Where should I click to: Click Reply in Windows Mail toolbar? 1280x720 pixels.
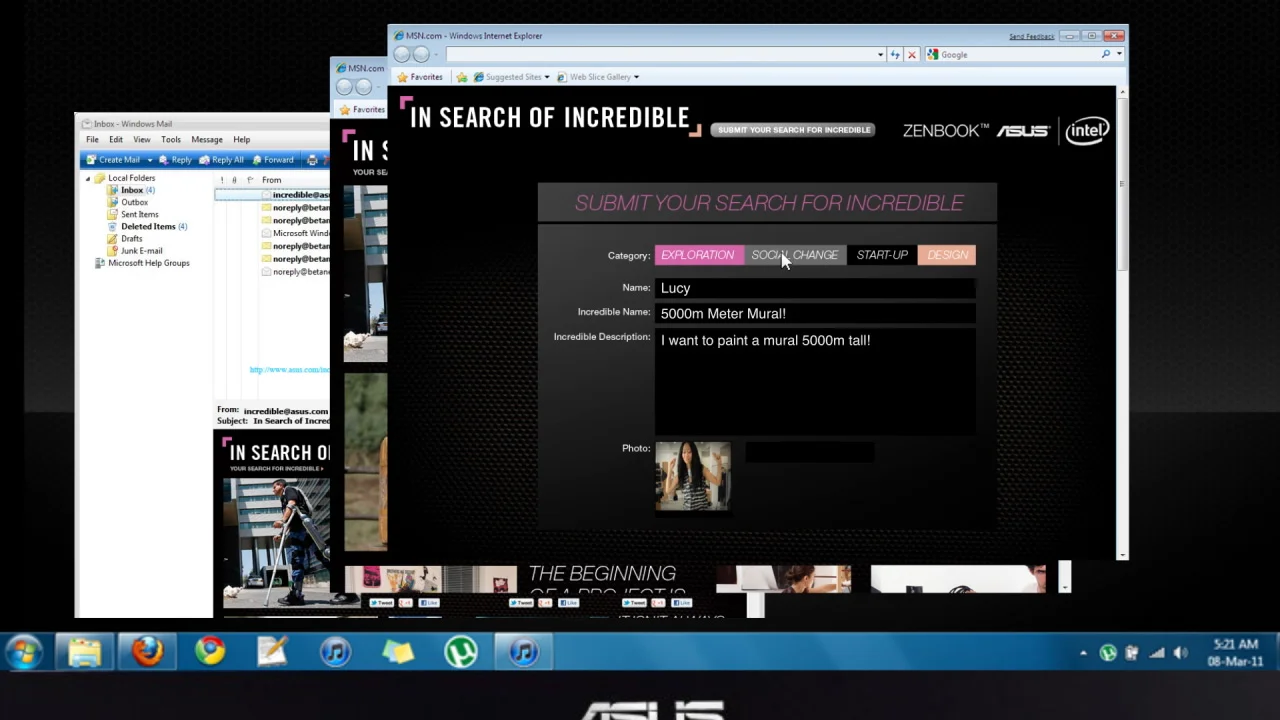[175, 160]
